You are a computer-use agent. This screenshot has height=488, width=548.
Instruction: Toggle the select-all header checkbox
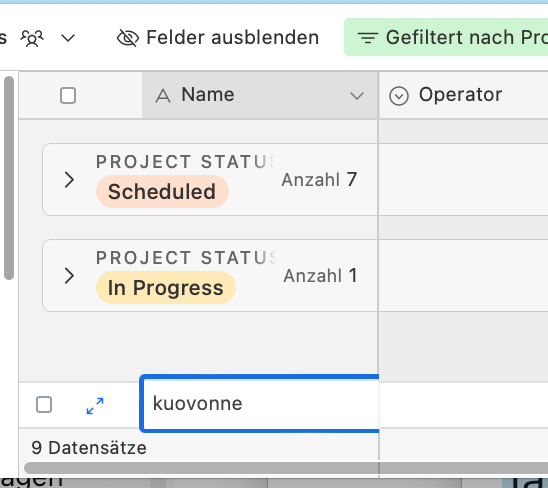click(x=68, y=95)
